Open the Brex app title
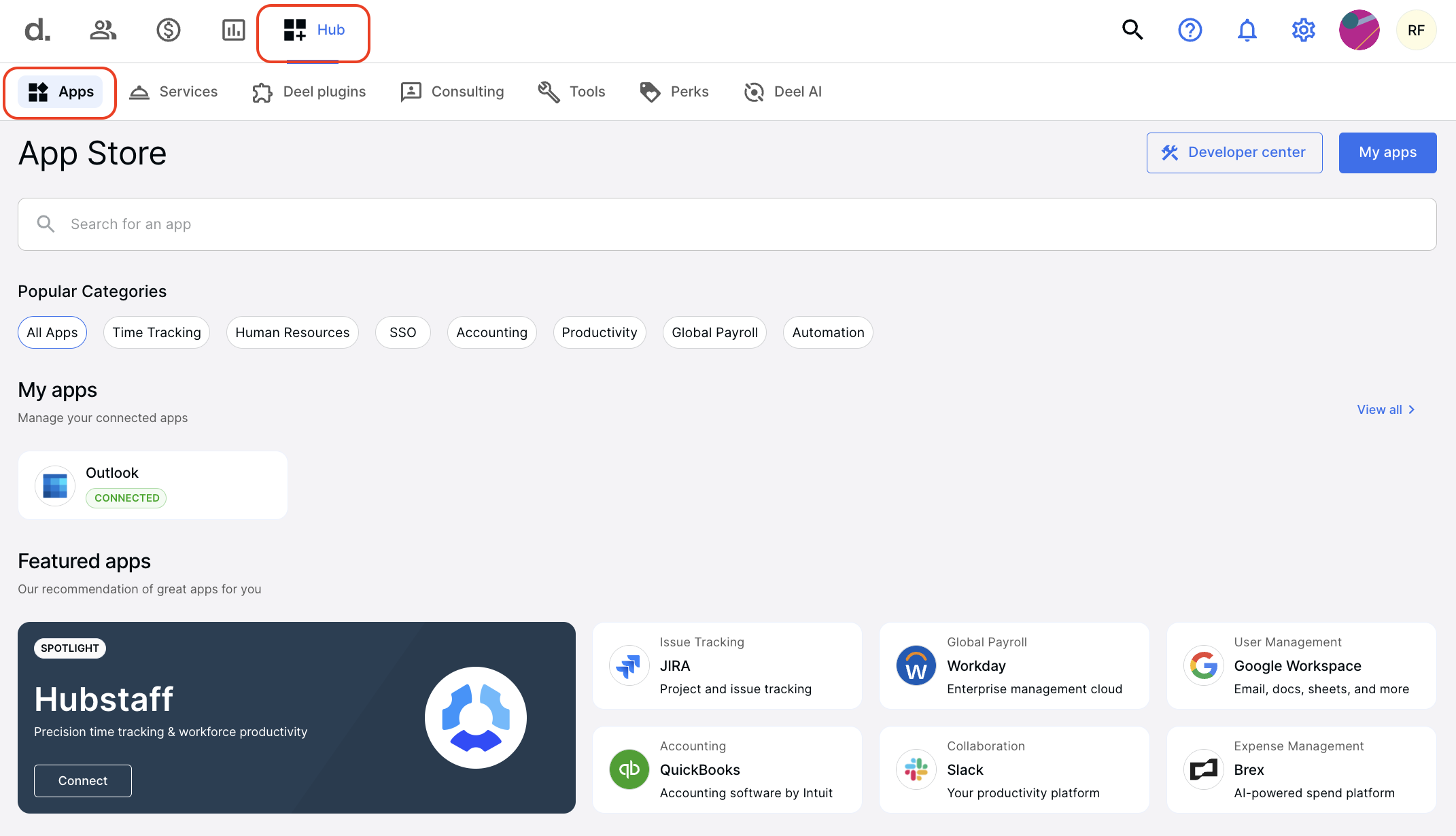 [1249, 770]
